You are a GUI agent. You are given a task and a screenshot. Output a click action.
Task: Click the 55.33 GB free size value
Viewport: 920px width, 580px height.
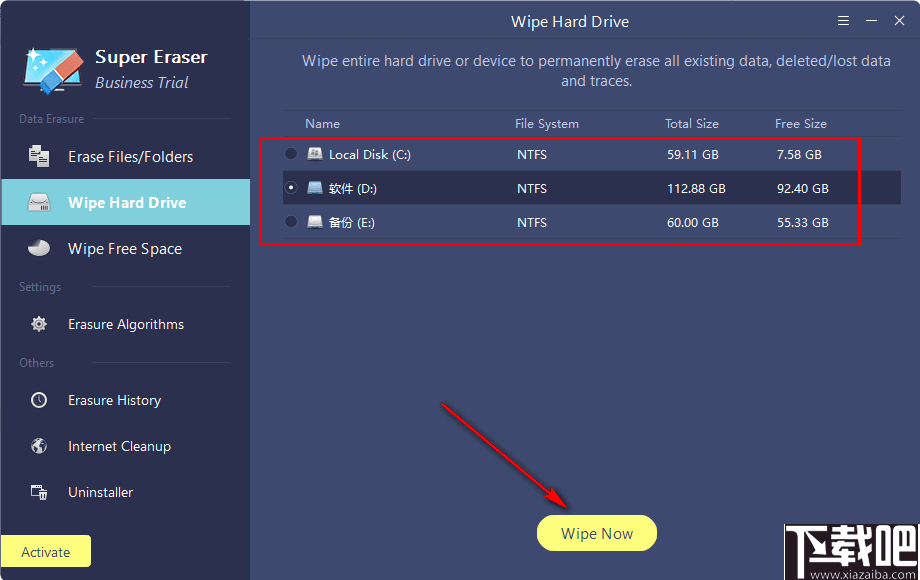click(x=803, y=223)
